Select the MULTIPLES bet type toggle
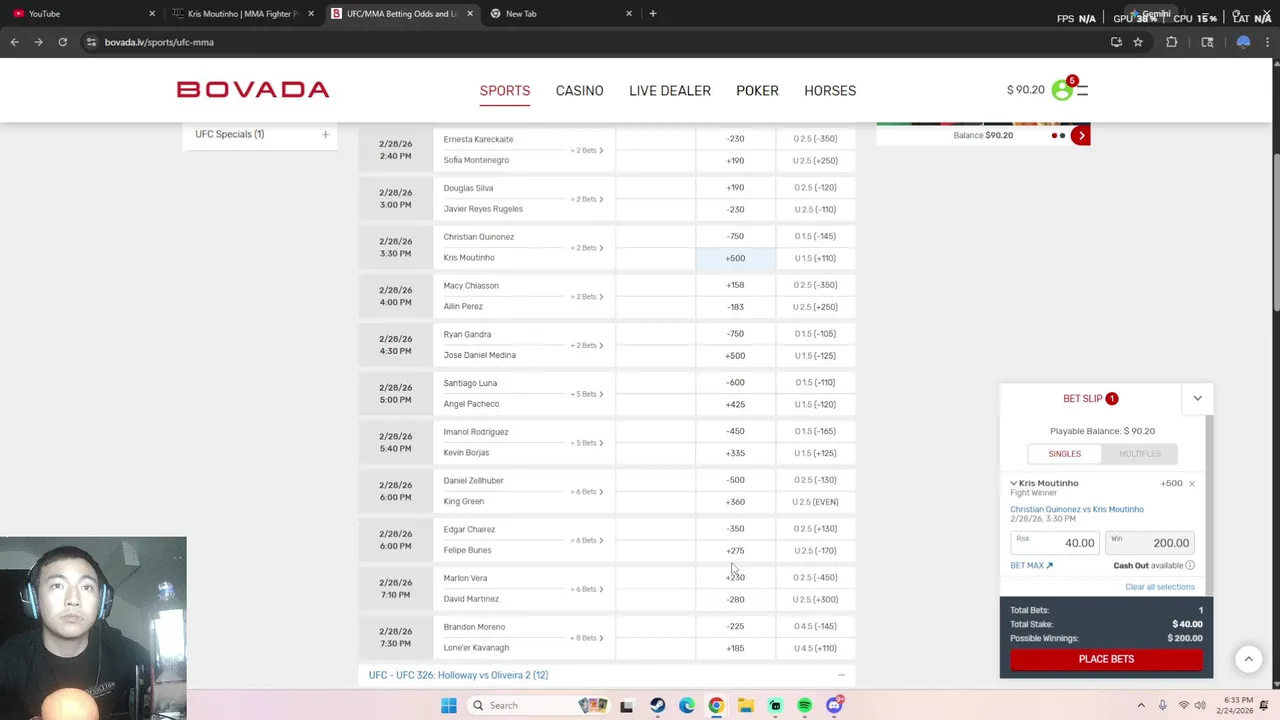The height and width of the screenshot is (720, 1280). pos(1140,454)
